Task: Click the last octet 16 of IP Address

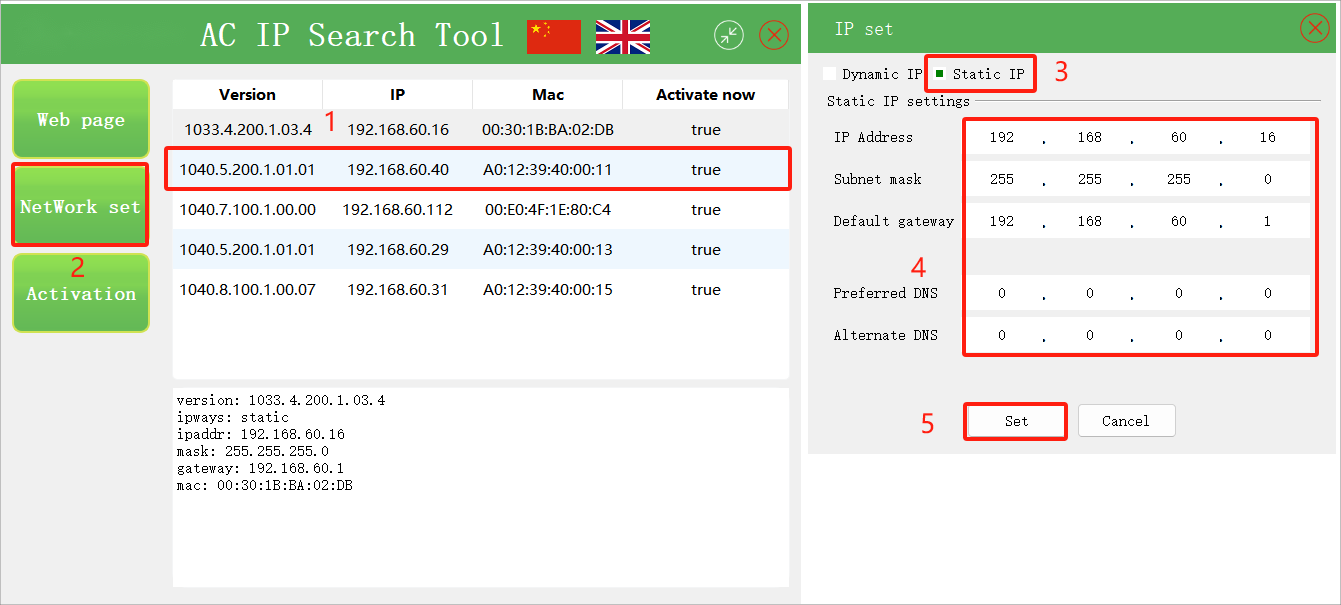Action: point(1268,137)
